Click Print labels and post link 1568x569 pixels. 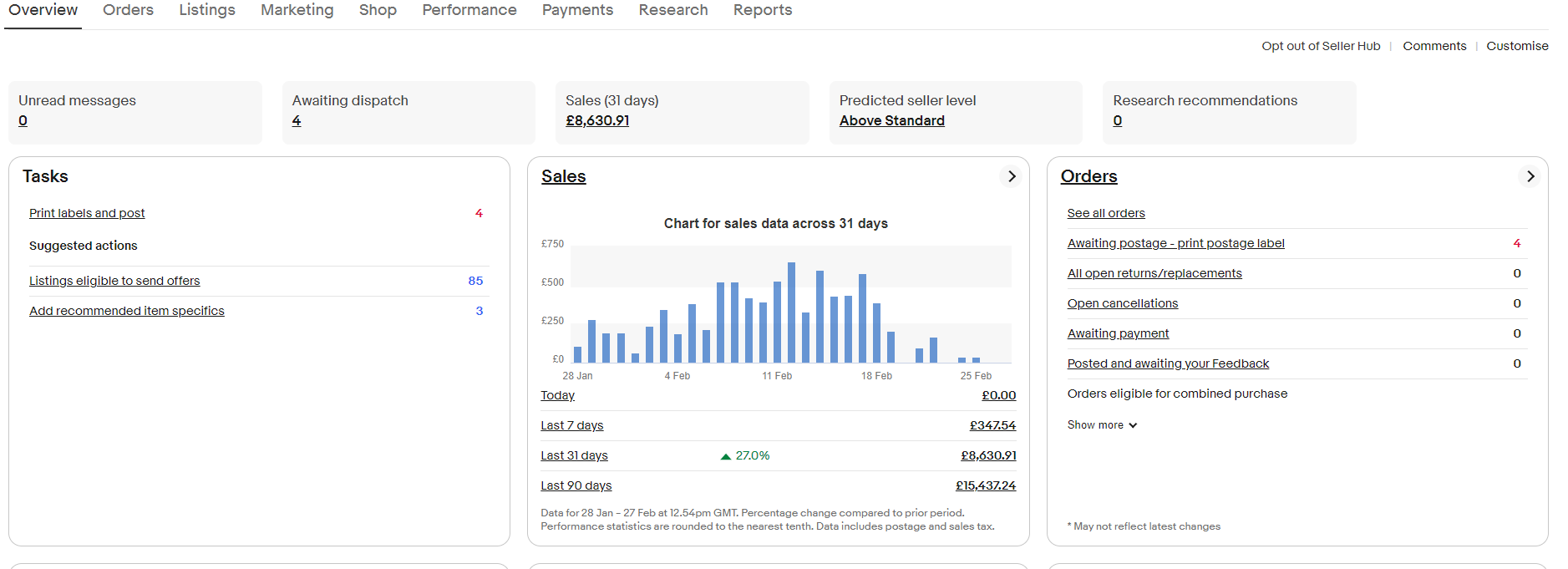(x=87, y=213)
